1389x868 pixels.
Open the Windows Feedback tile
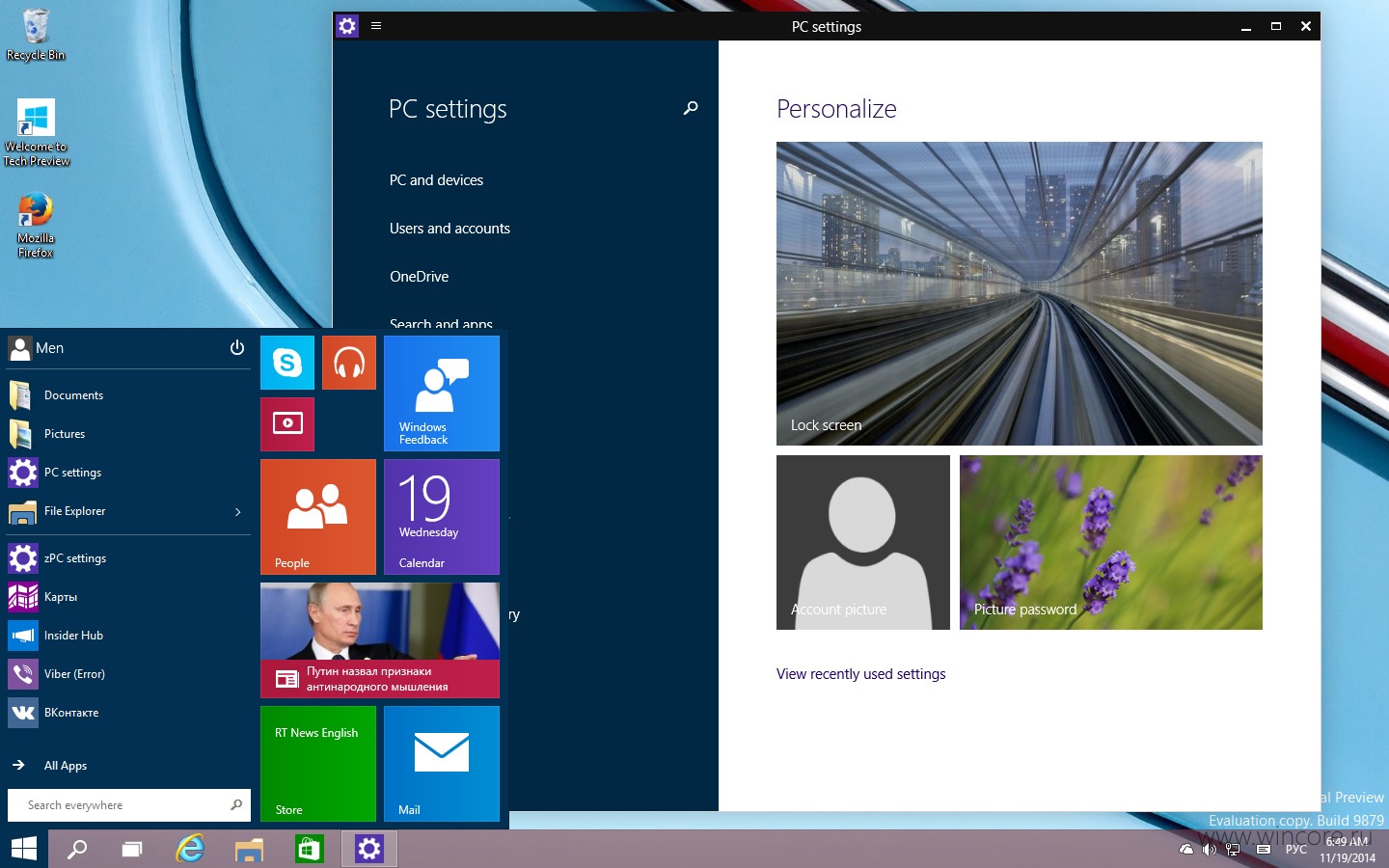[x=442, y=393]
